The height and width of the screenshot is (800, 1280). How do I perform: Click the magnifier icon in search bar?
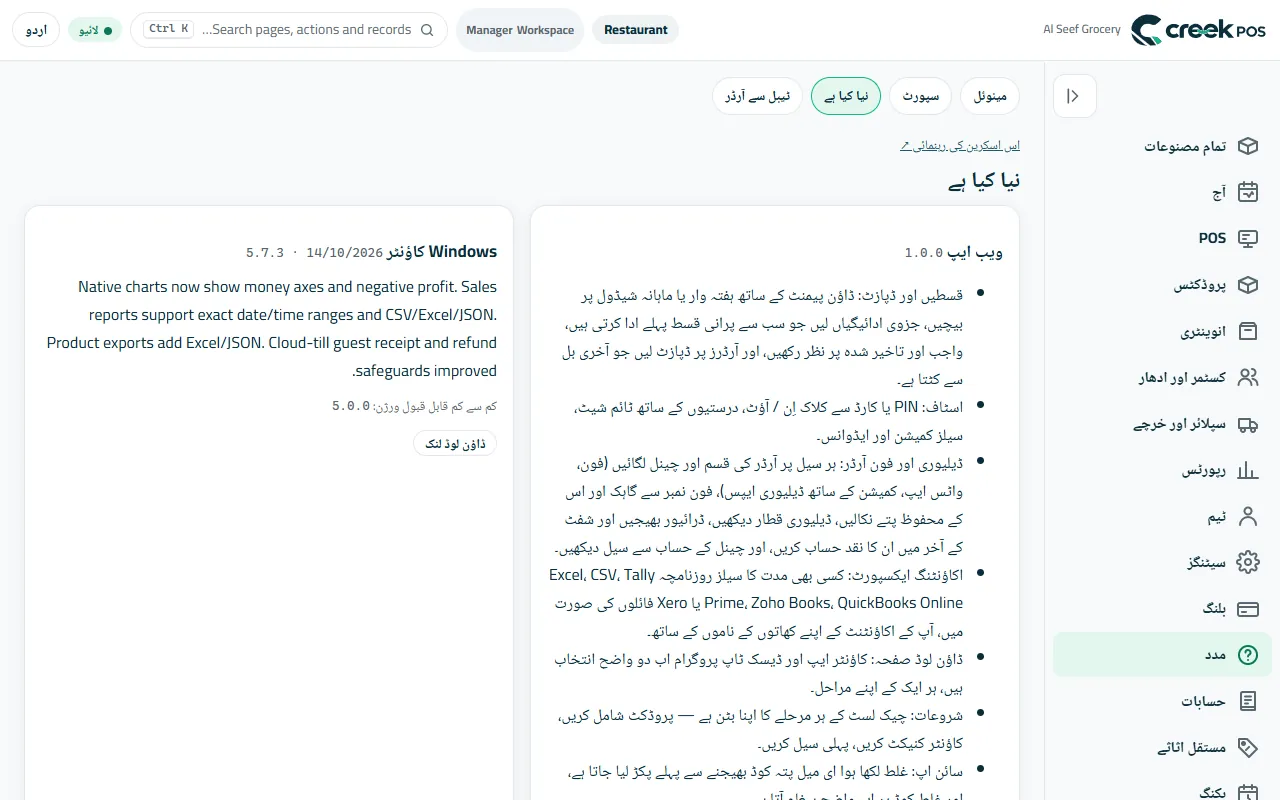click(427, 30)
